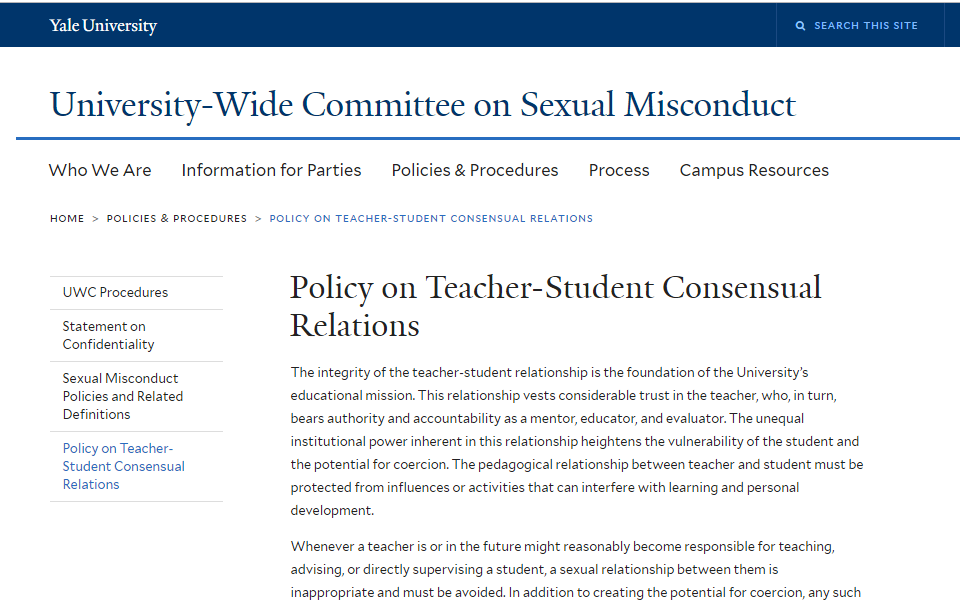The image size is (960, 604).
Task: Open the Who We Are menu
Action: [100, 170]
